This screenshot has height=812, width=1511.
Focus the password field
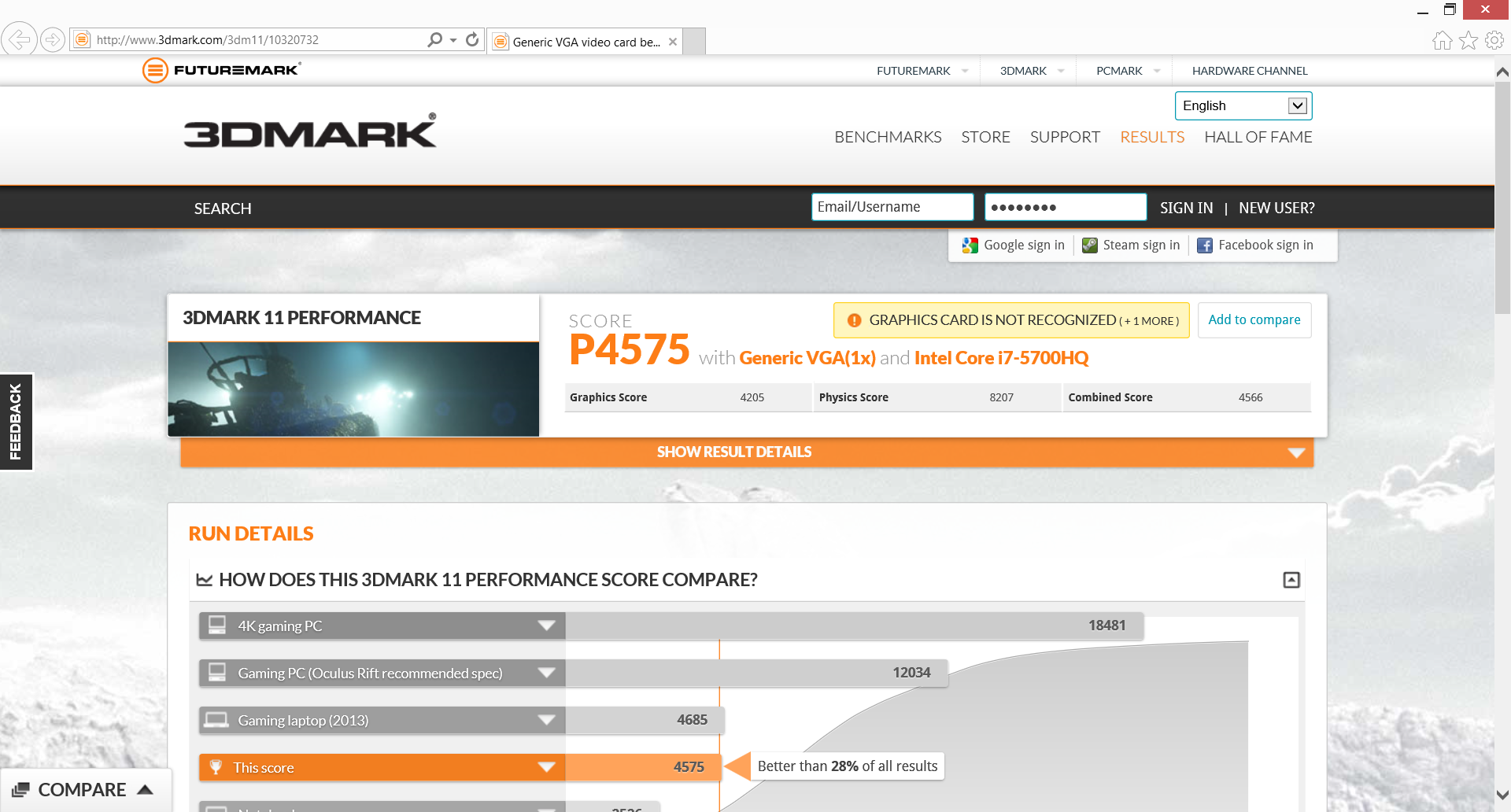(x=1066, y=207)
